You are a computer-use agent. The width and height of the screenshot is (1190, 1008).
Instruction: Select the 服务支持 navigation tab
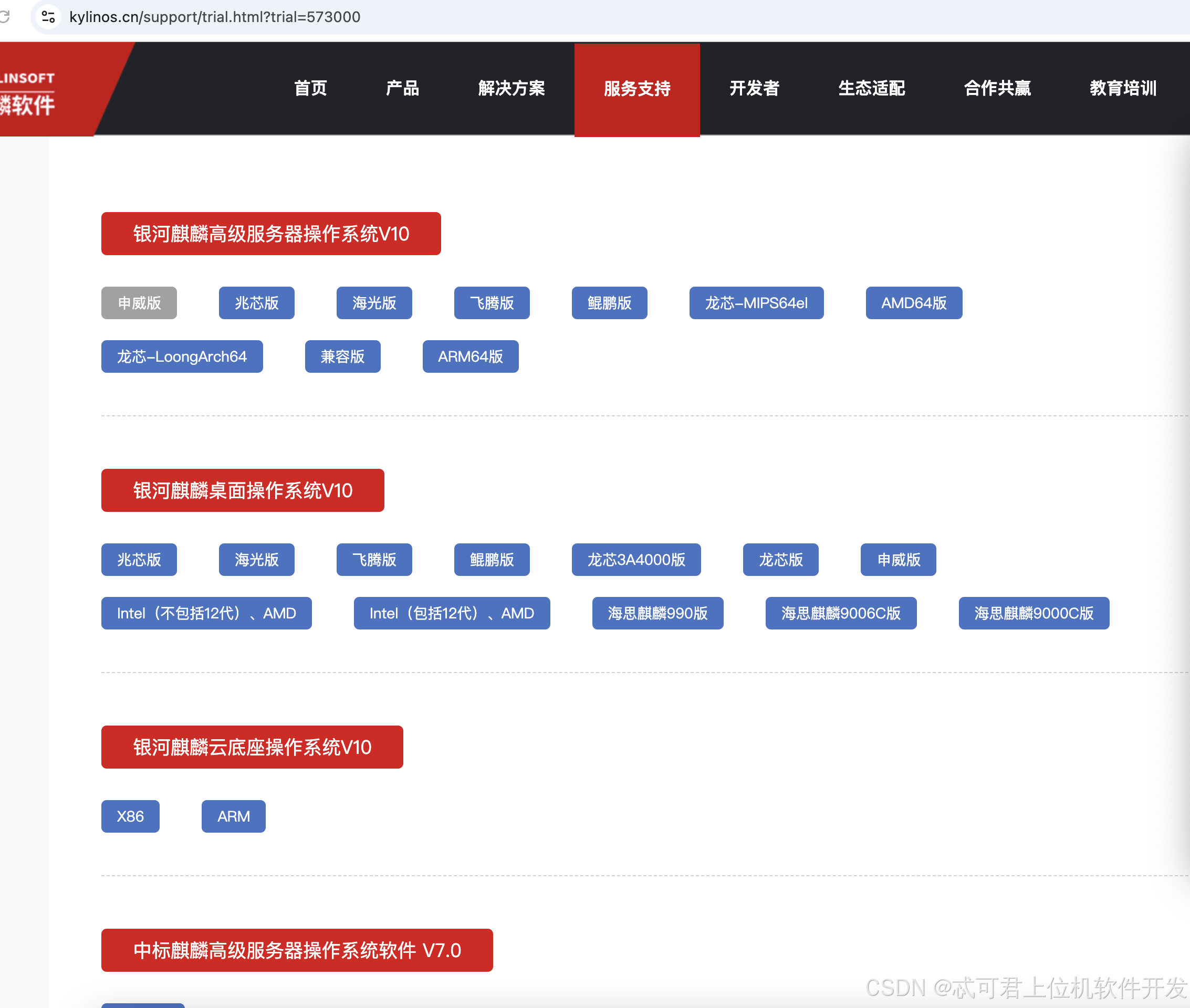tap(636, 89)
